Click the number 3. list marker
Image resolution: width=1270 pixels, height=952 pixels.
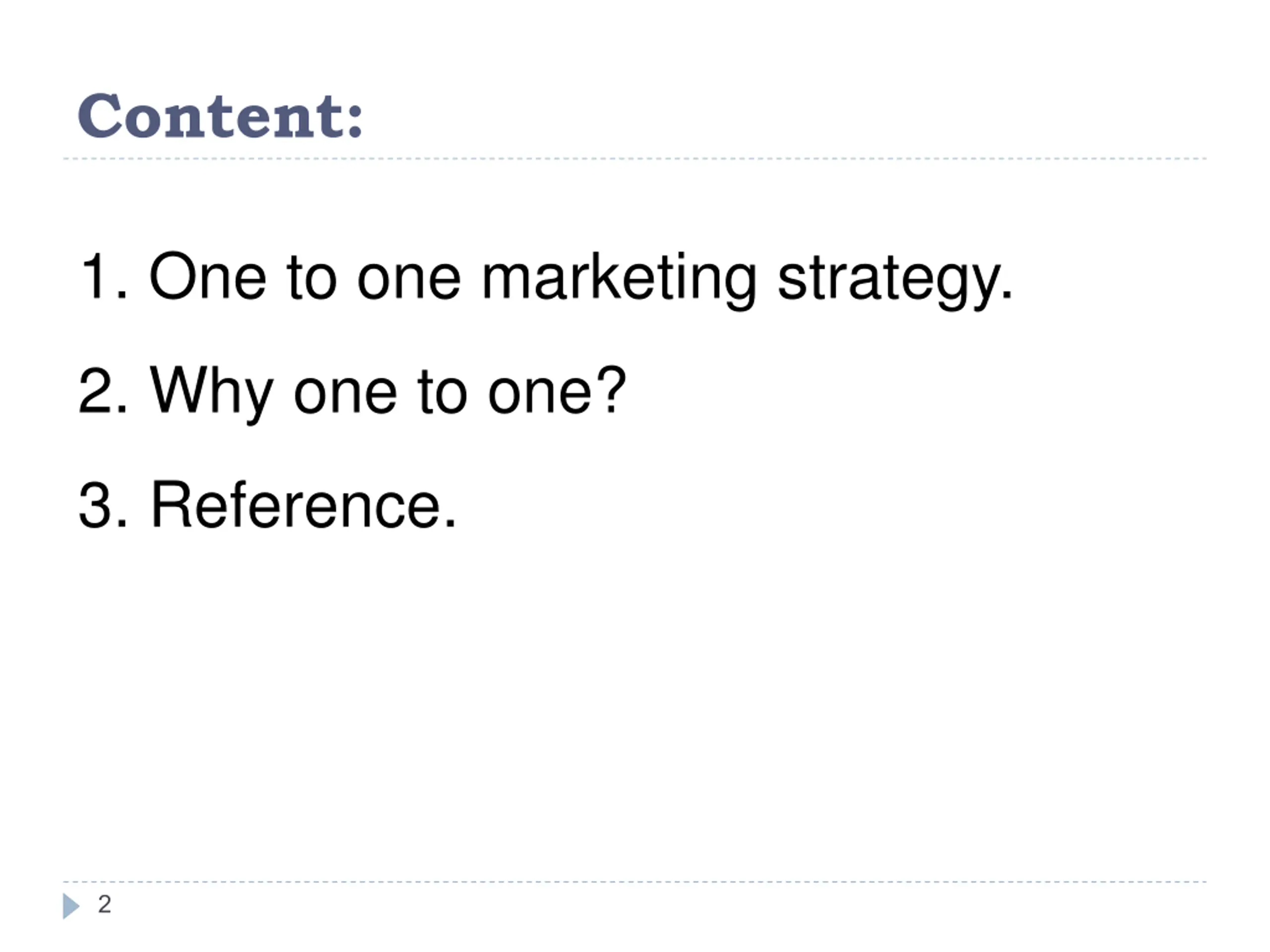tap(103, 505)
